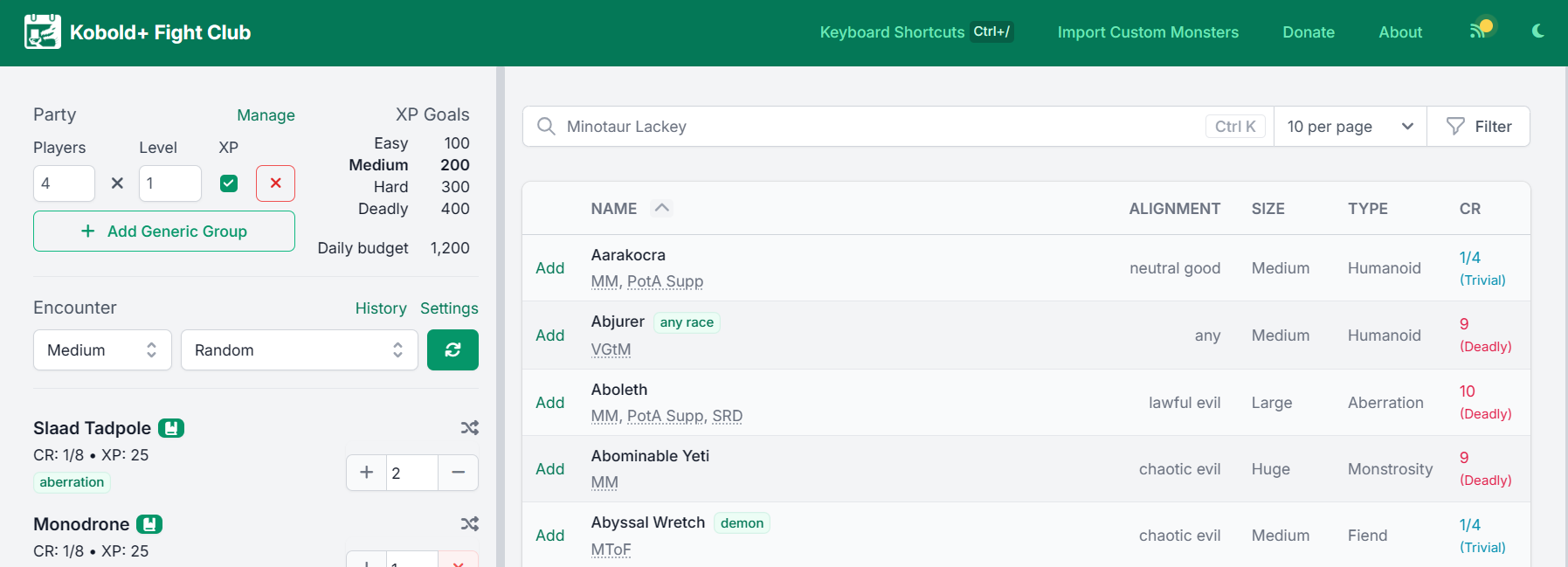The height and width of the screenshot is (567, 1568).
Task: Increase the Slaad Tadpole count
Action: (367, 473)
